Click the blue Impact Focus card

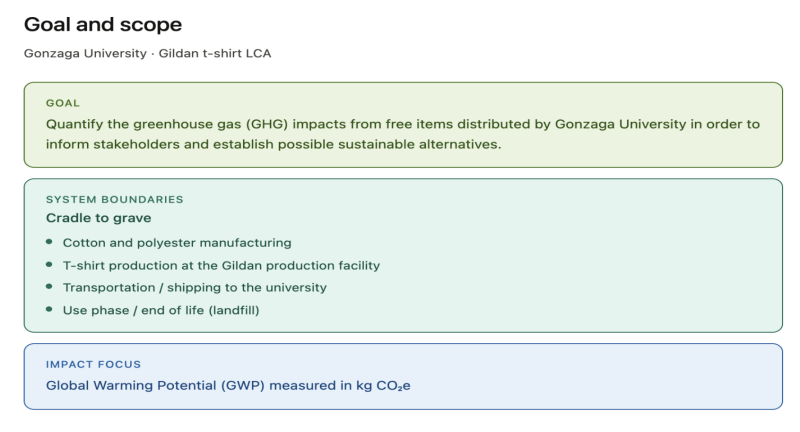pyautogui.click(x=403, y=376)
